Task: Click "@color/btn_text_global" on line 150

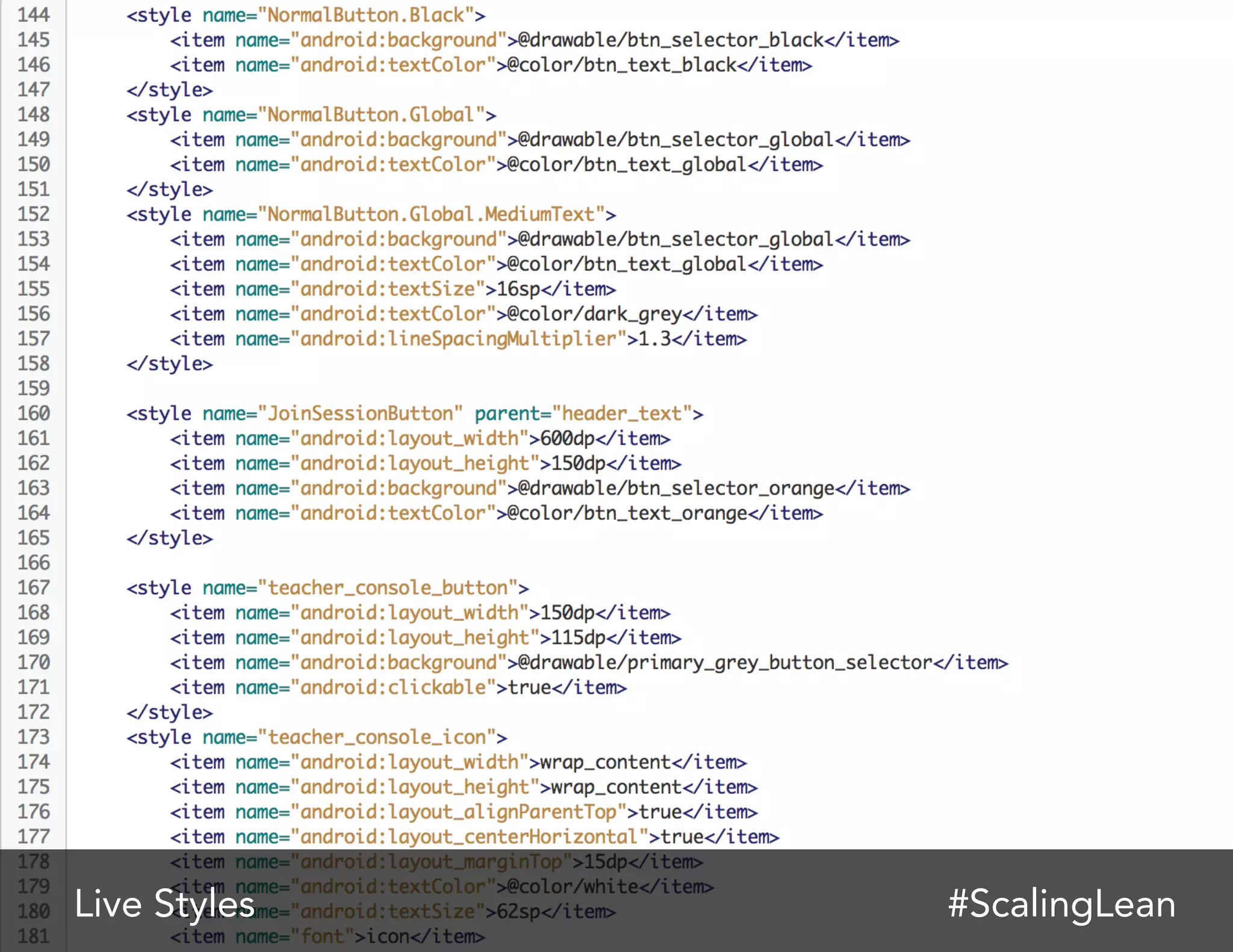Action: pyautogui.click(x=627, y=164)
